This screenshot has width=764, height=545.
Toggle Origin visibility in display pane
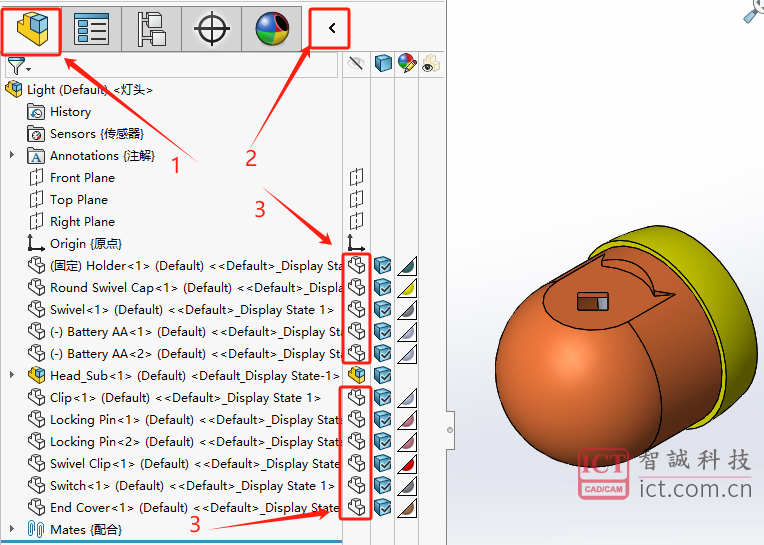click(x=356, y=243)
